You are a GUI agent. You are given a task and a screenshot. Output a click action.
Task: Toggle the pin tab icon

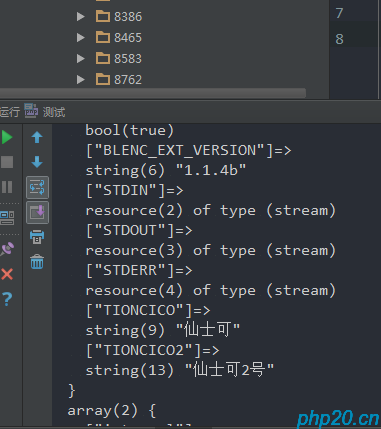[7, 249]
